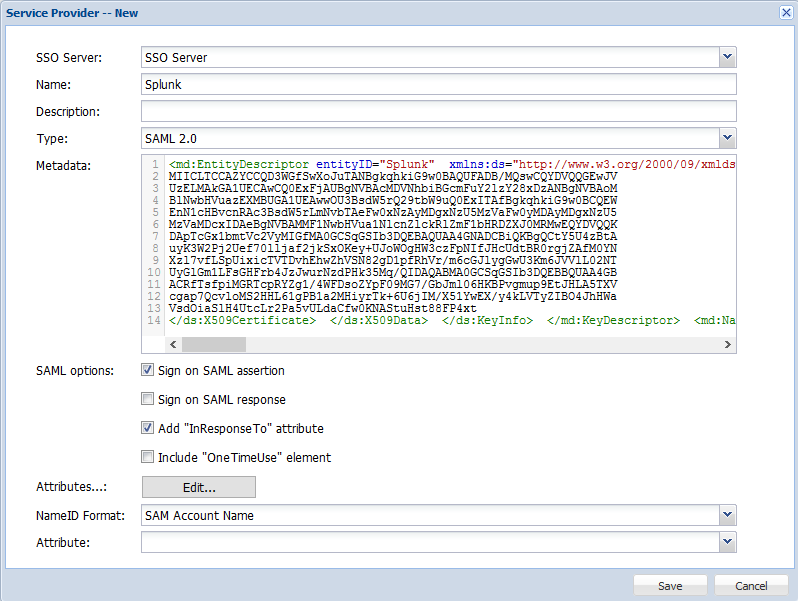798x601 pixels.
Task: Enable Sign on SAML response
Action: click(148, 400)
